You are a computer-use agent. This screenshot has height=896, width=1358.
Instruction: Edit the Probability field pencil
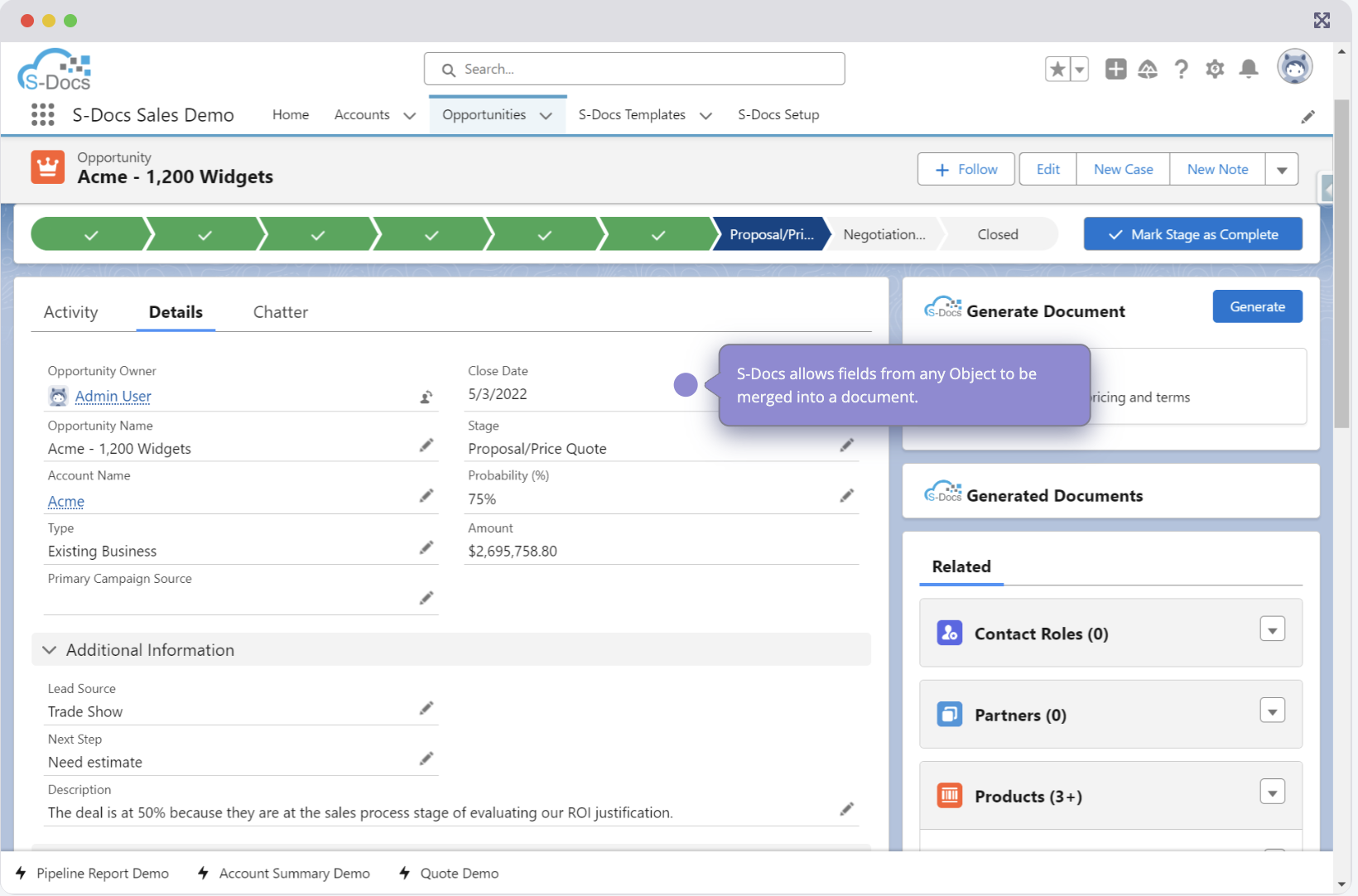(846, 496)
